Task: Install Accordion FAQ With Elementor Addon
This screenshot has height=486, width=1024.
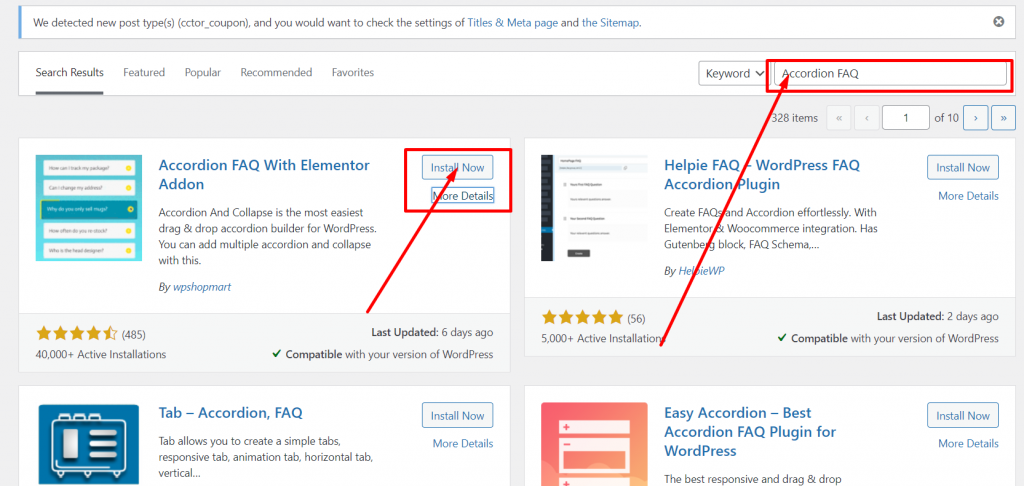Action: pos(457,167)
